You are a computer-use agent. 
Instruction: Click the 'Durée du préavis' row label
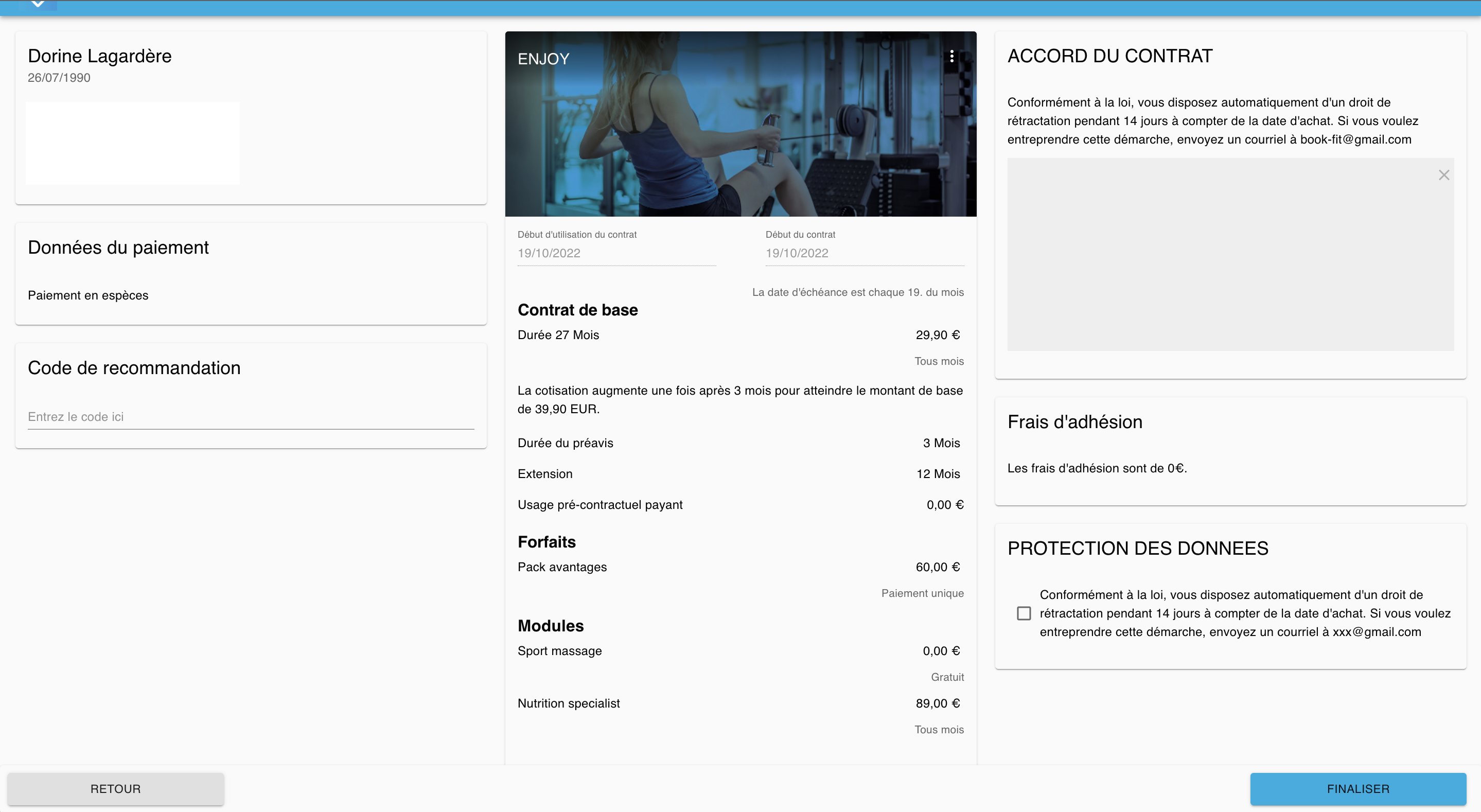[565, 443]
